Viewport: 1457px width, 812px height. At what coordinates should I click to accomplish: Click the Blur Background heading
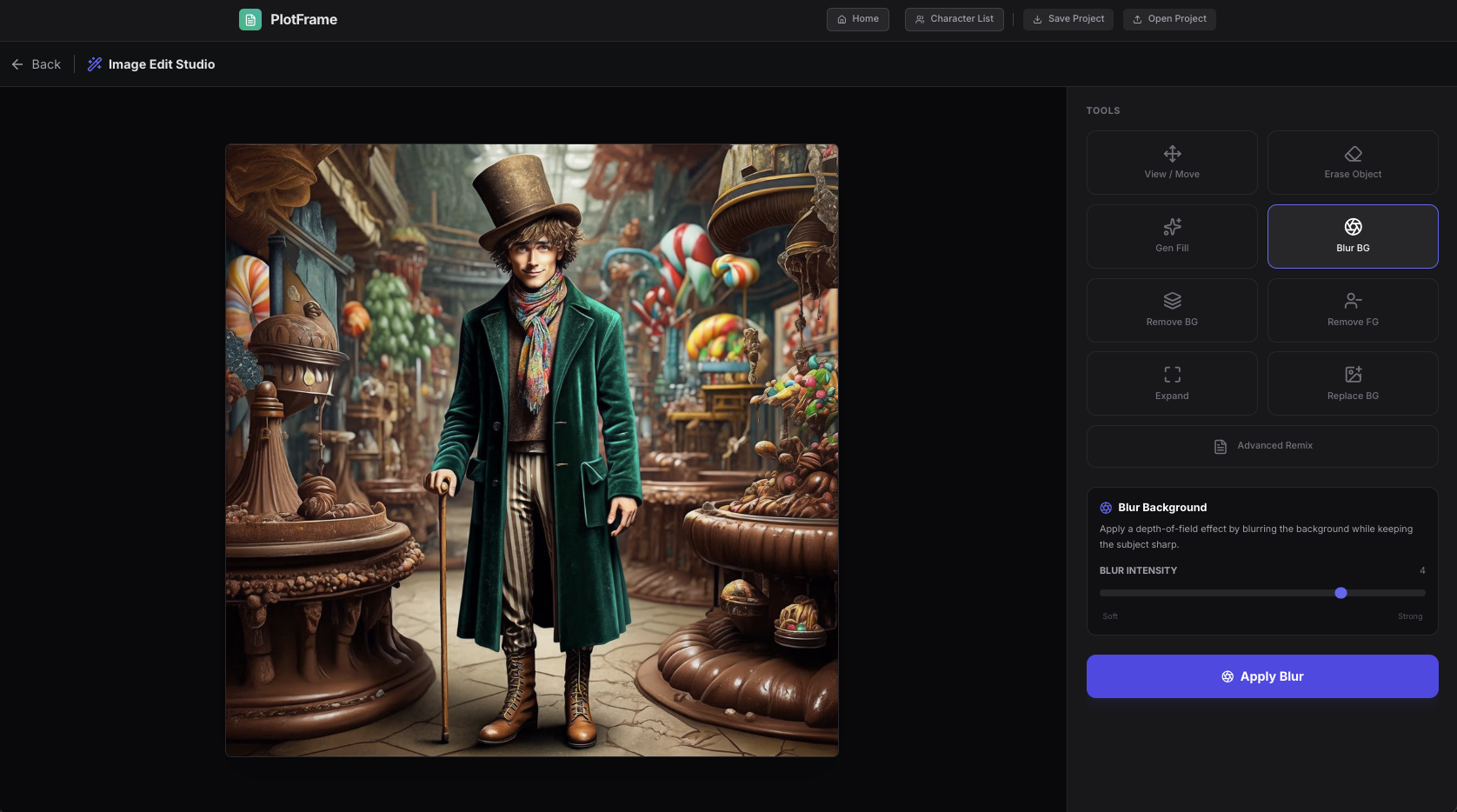point(1162,508)
